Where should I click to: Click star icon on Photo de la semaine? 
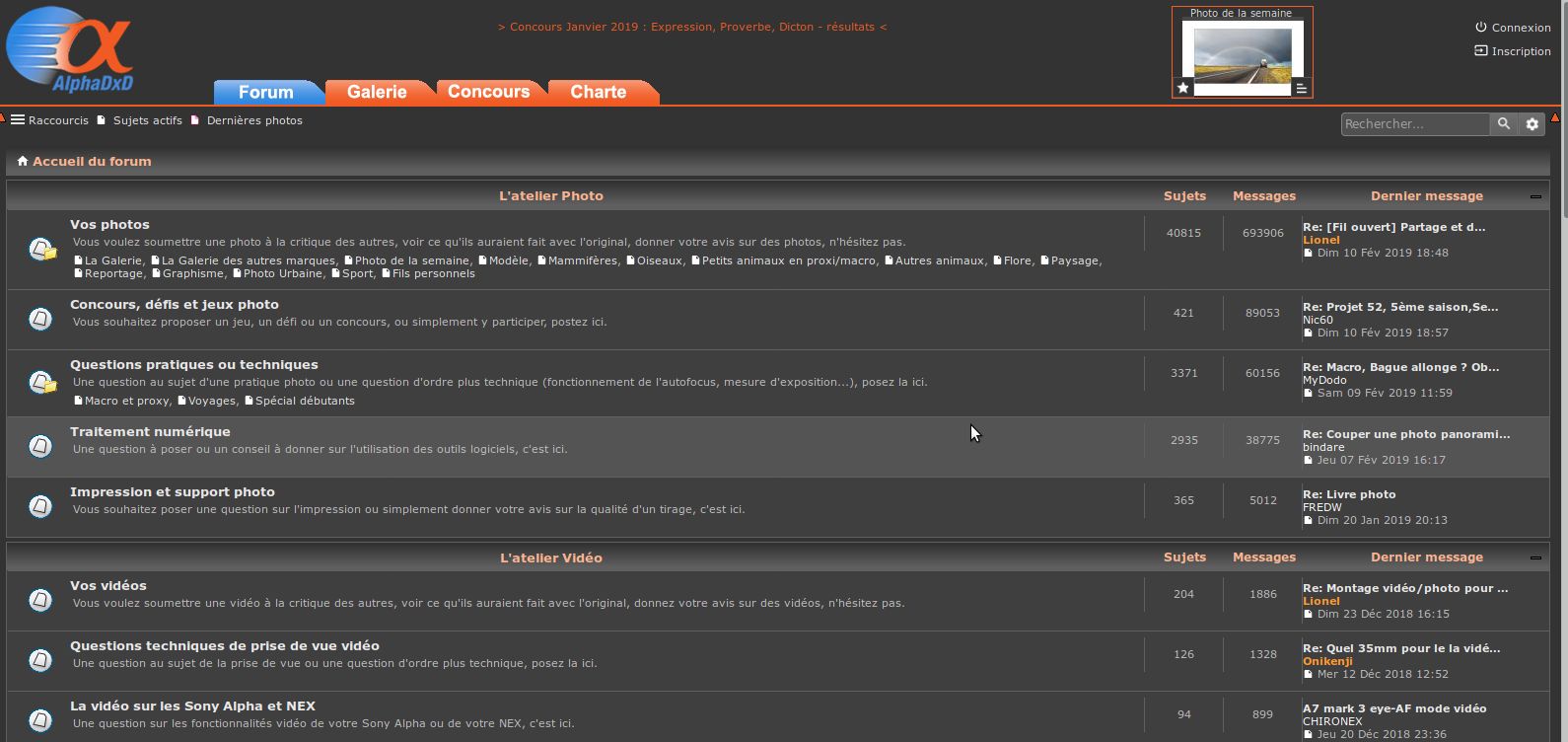click(1183, 88)
